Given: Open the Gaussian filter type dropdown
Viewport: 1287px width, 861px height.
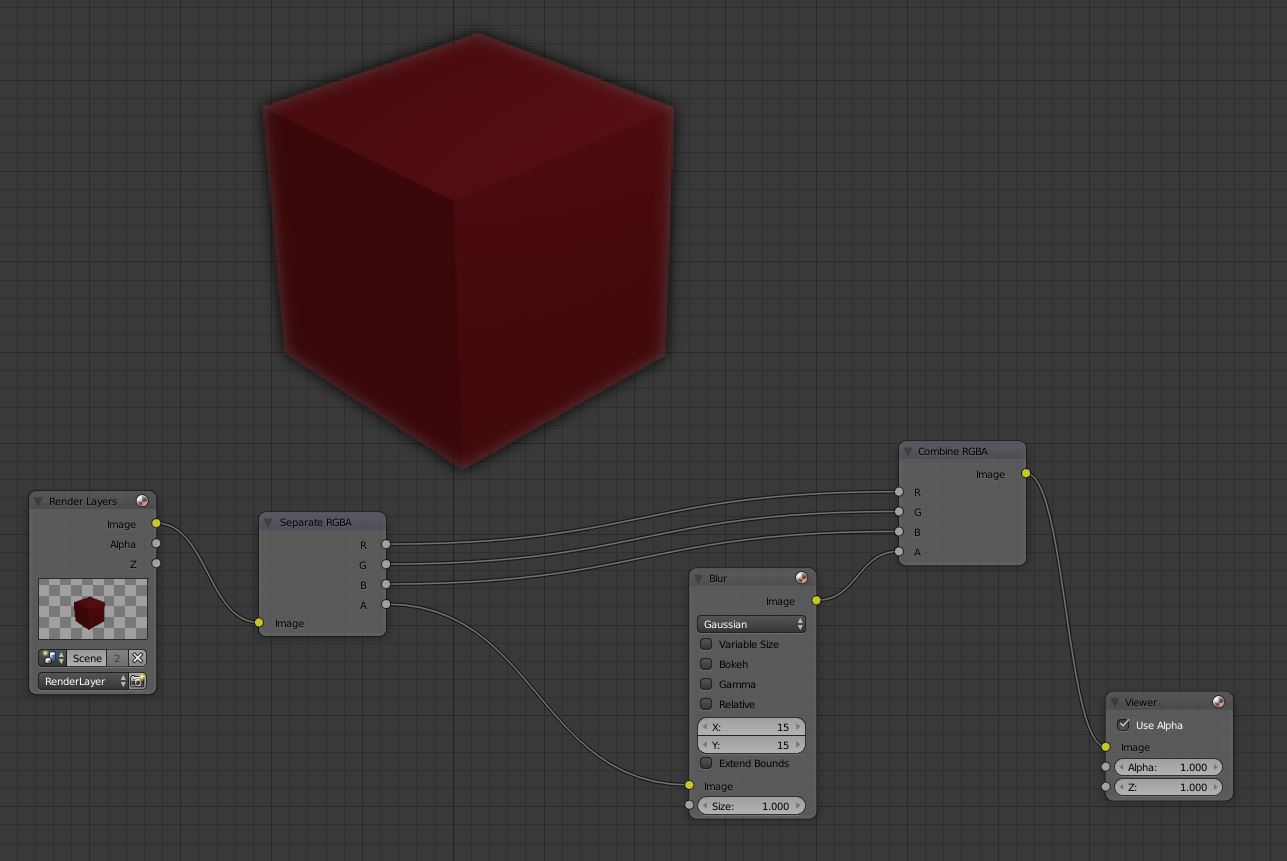Looking at the screenshot, I should (x=751, y=624).
